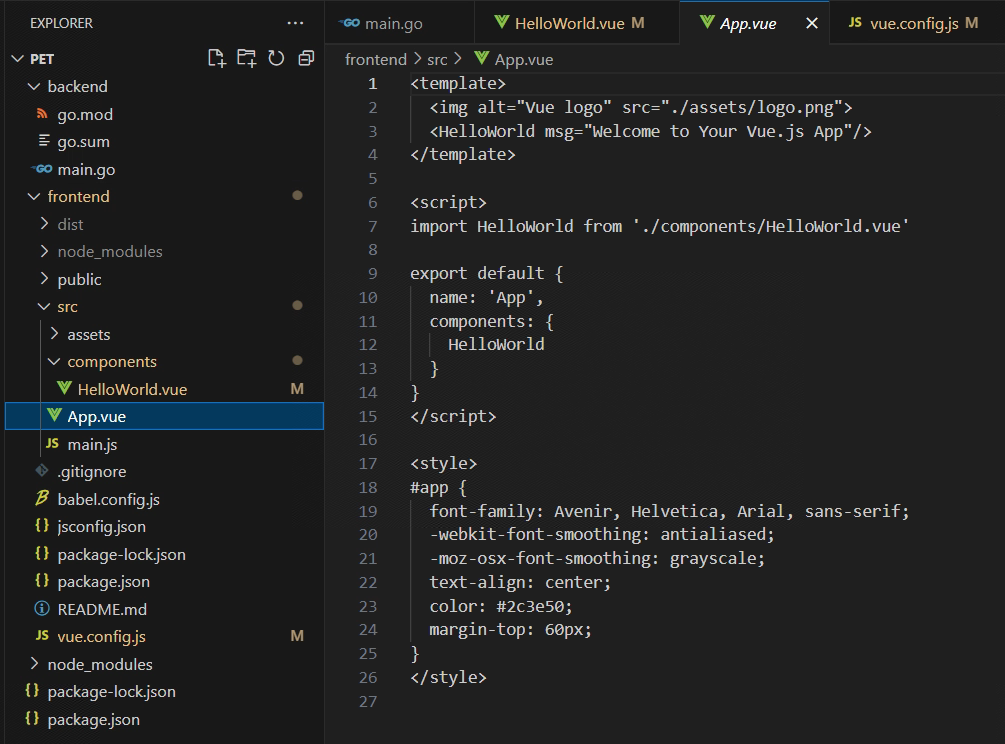Image resolution: width=1005 pixels, height=744 pixels.
Task: Click the JS icon next to vue.config.js in tree
Action: pos(42,636)
